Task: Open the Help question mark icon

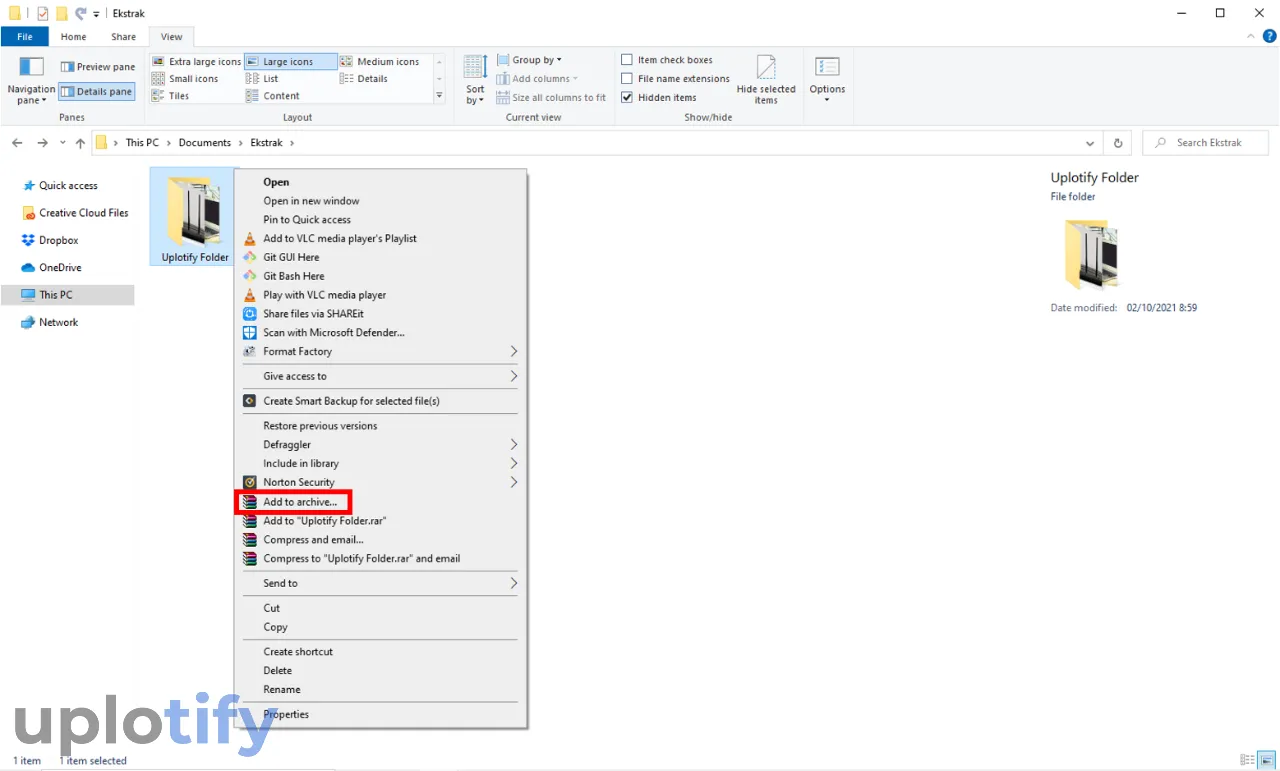Action: 1269,37
